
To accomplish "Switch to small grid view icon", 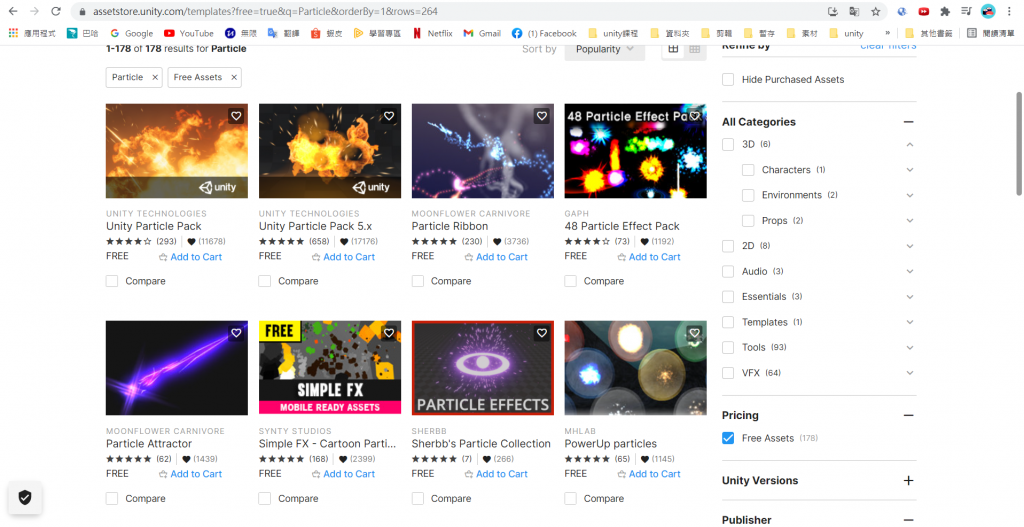I will tap(695, 49).
